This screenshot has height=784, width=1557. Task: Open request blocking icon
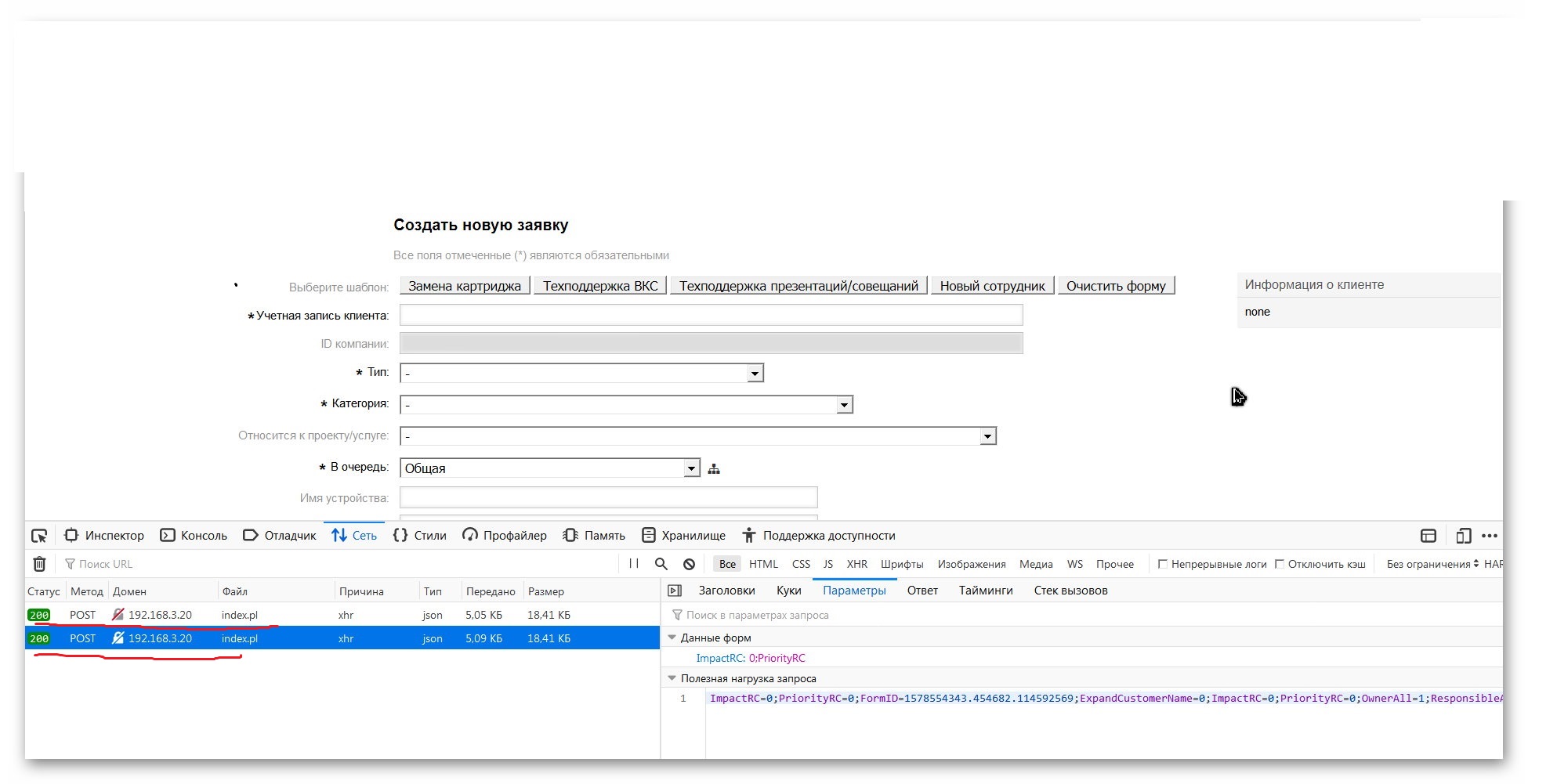click(x=689, y=564)
